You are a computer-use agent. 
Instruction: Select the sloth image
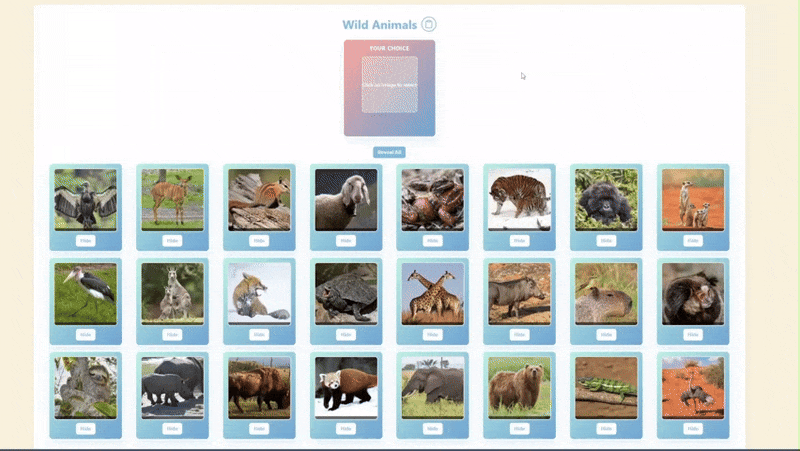tap(85, 387)
